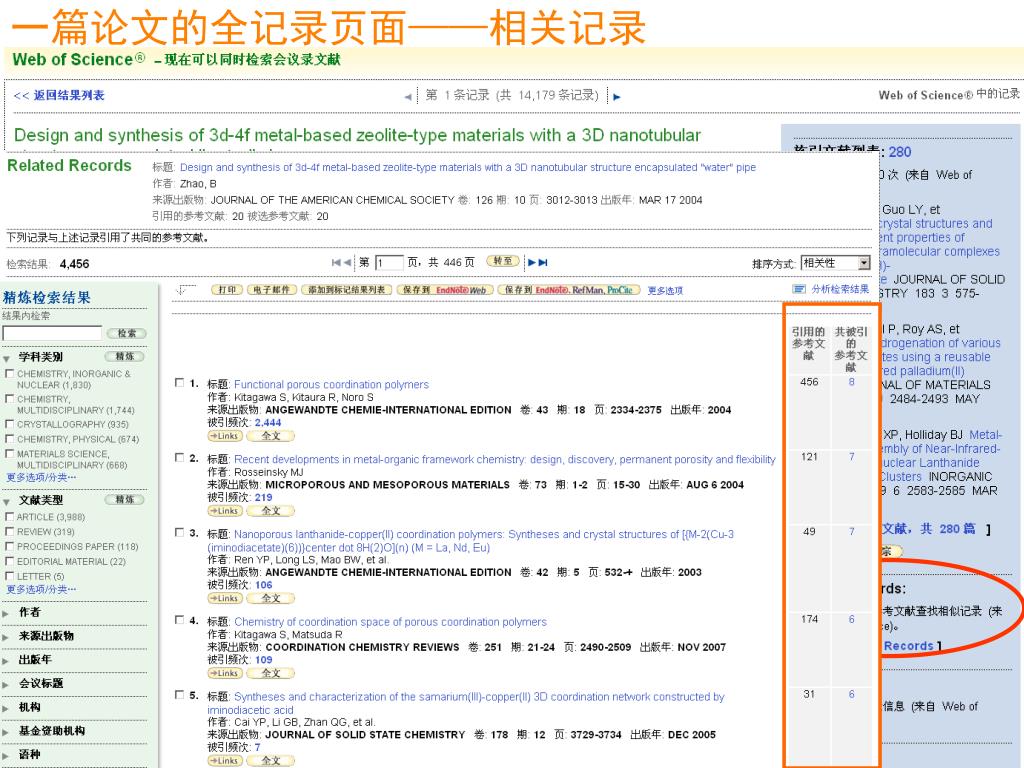Enable the Article document type filter

tap(9, 517)
